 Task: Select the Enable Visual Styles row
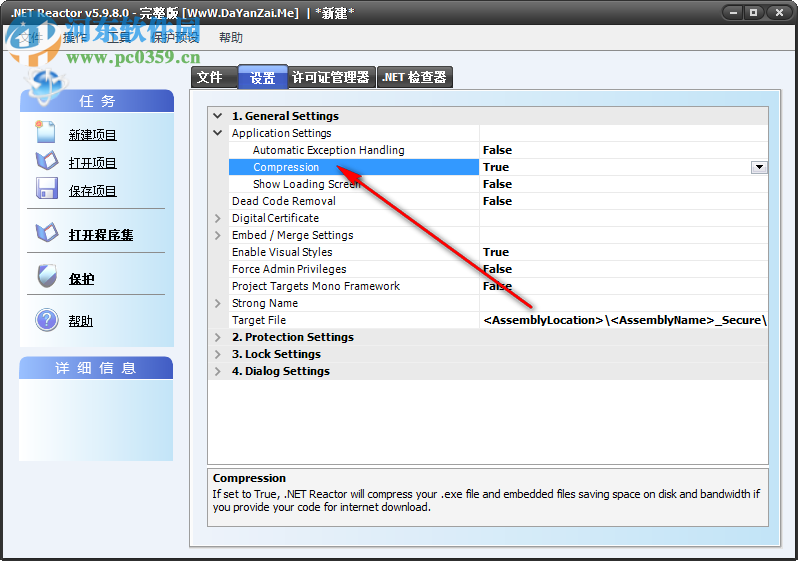498,252
